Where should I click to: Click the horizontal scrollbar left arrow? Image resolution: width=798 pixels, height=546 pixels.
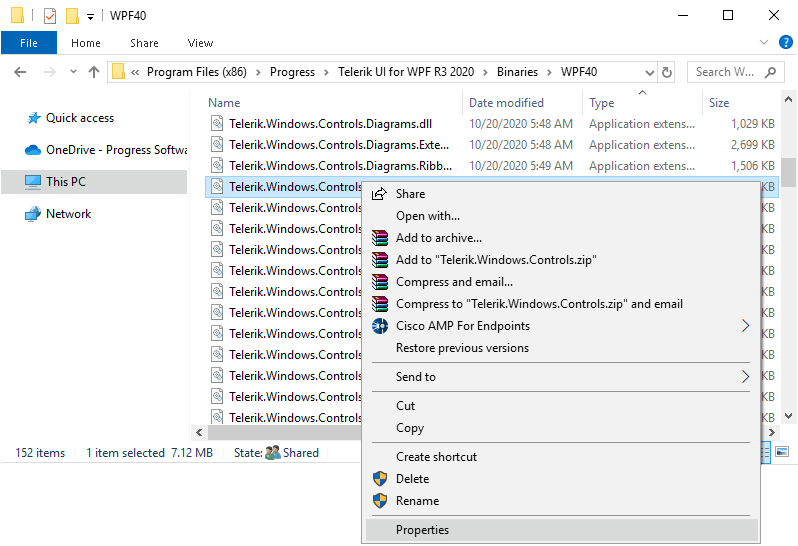[199, 433]
